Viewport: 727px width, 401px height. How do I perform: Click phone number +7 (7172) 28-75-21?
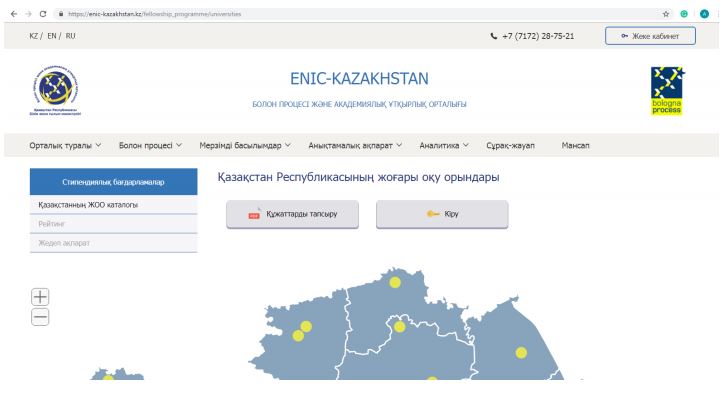538,36
